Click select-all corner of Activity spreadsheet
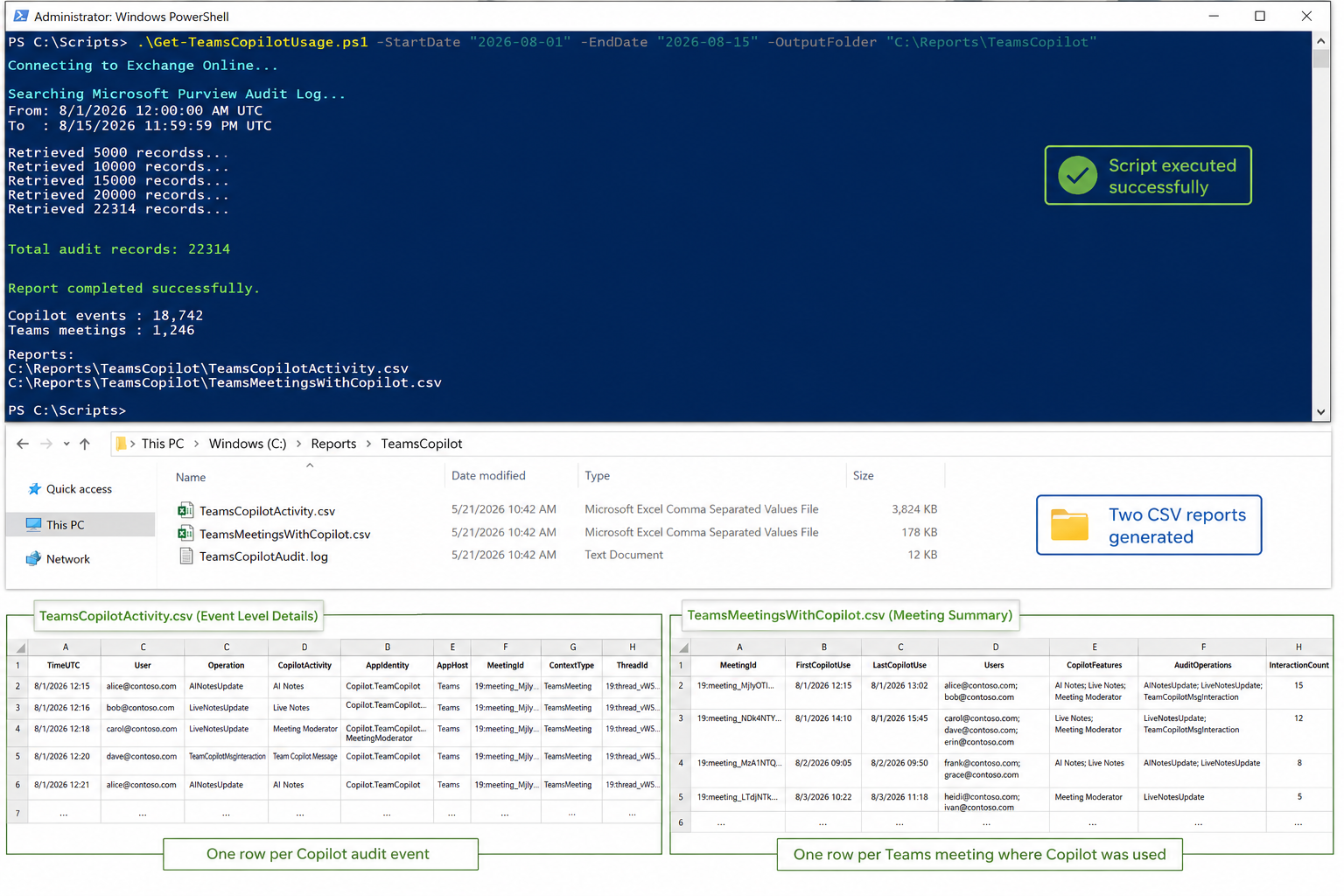The height and width of the screenshot is (896, 1344). [17, 647]
